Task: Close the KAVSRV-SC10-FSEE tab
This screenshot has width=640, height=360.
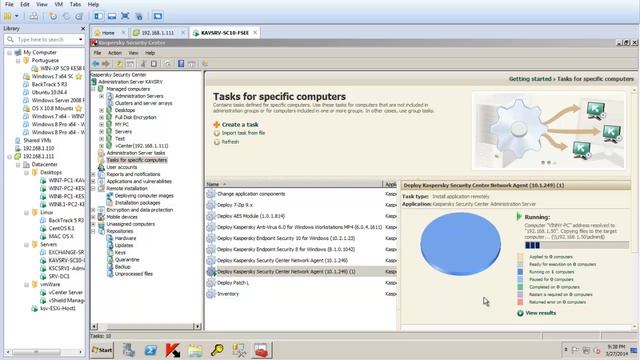Action: pos(255,33)
